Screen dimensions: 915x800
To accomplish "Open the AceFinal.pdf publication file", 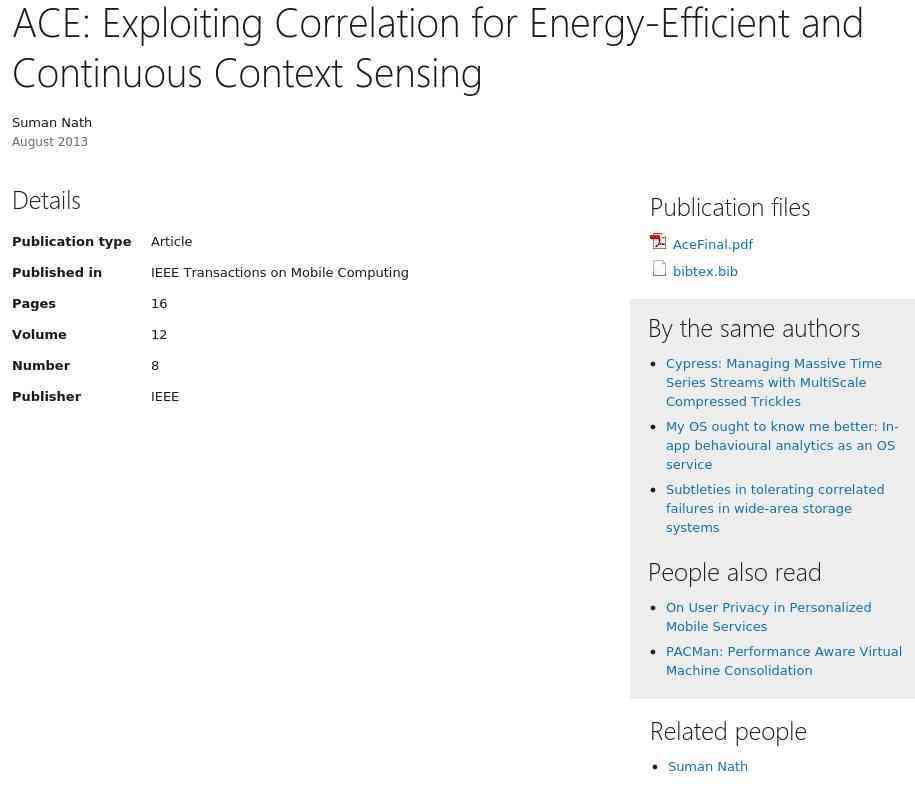I will tap(712, 245).
